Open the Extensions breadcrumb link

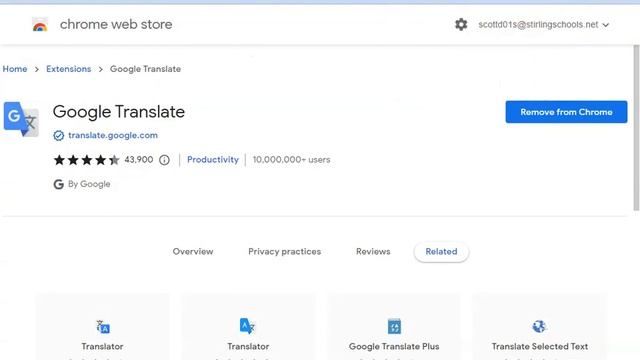pyautogui.click(x=69, y=69)
